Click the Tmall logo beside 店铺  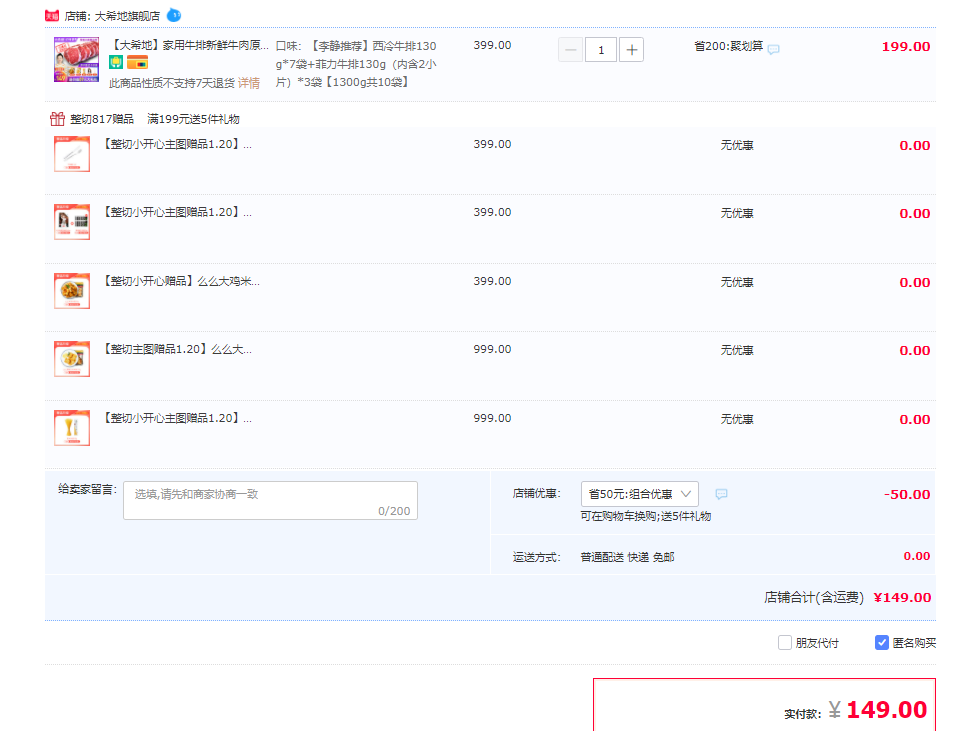click(52, 16)
